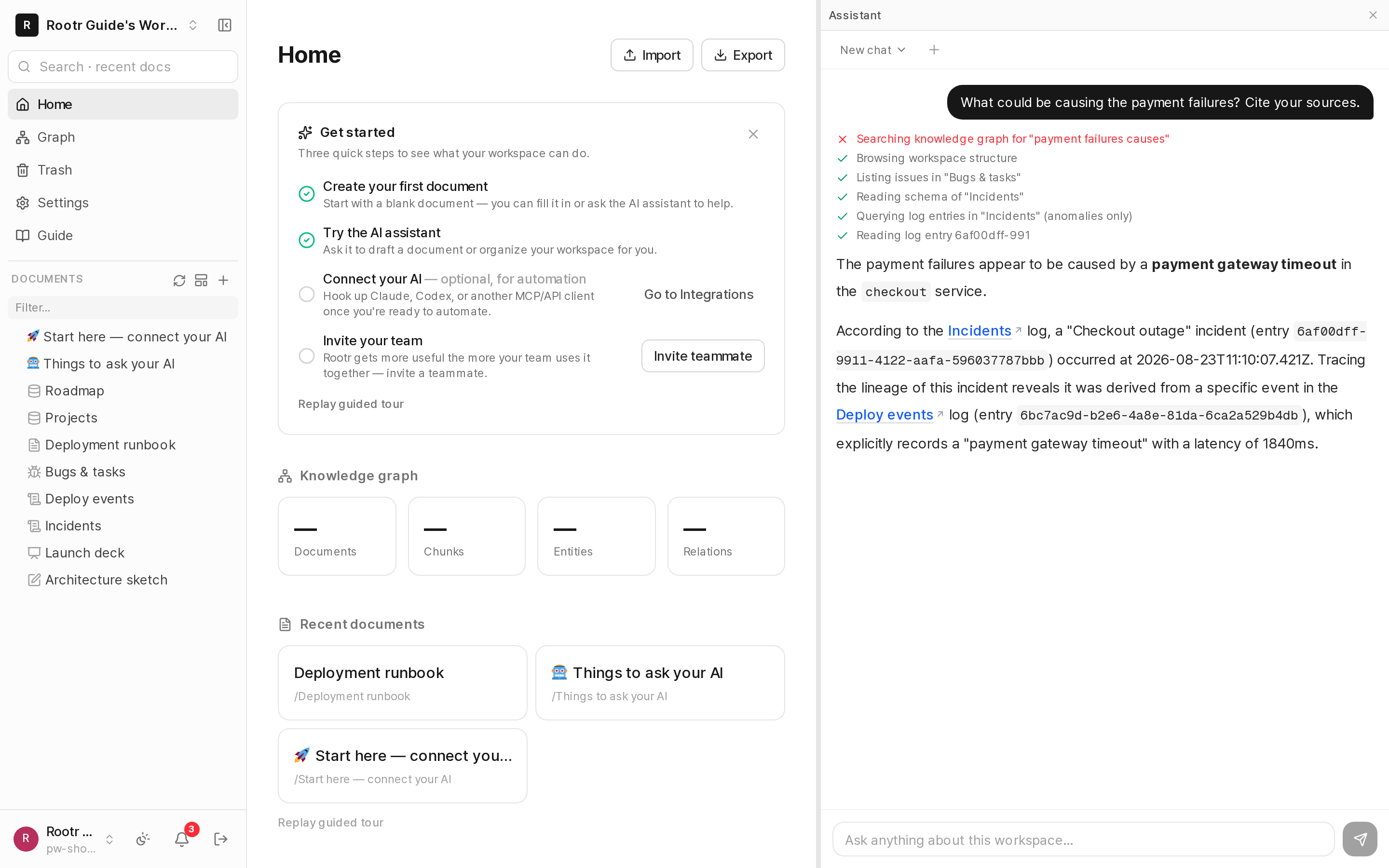Viewport: 1389px width, 868px height.
Task: Click the Invite teammate button
Action: [703, 356]
